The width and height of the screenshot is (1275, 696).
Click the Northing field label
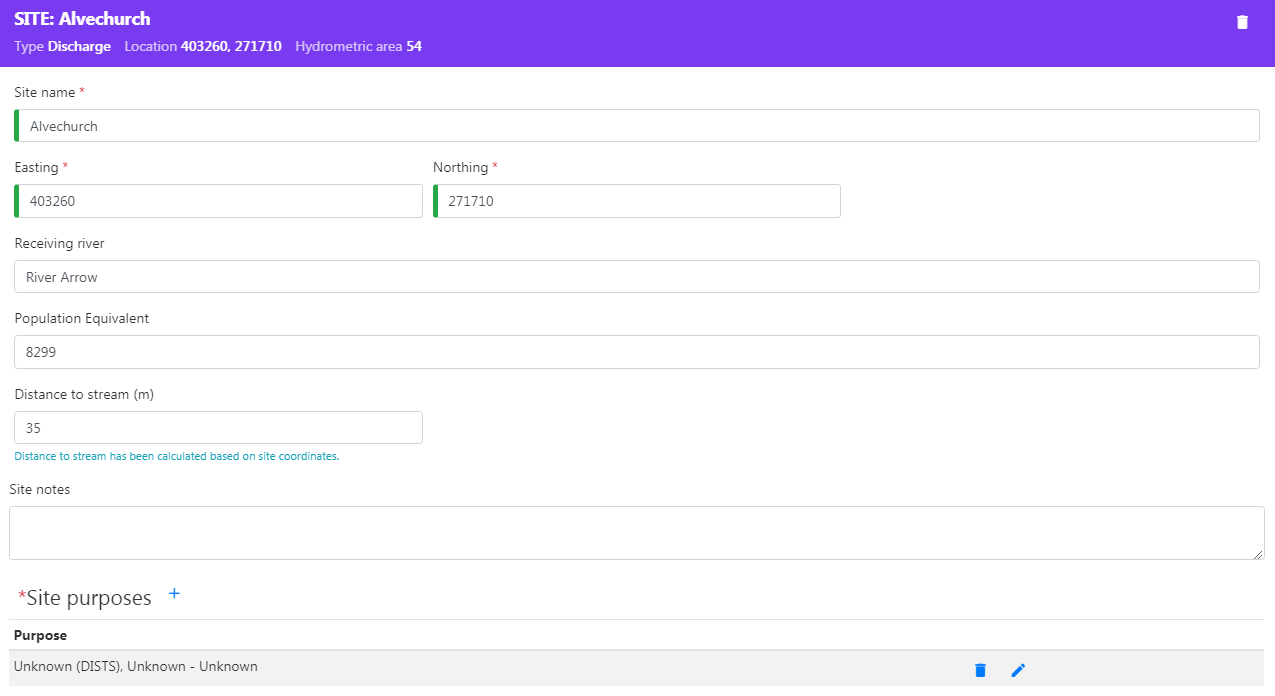[x=461, y=167]
